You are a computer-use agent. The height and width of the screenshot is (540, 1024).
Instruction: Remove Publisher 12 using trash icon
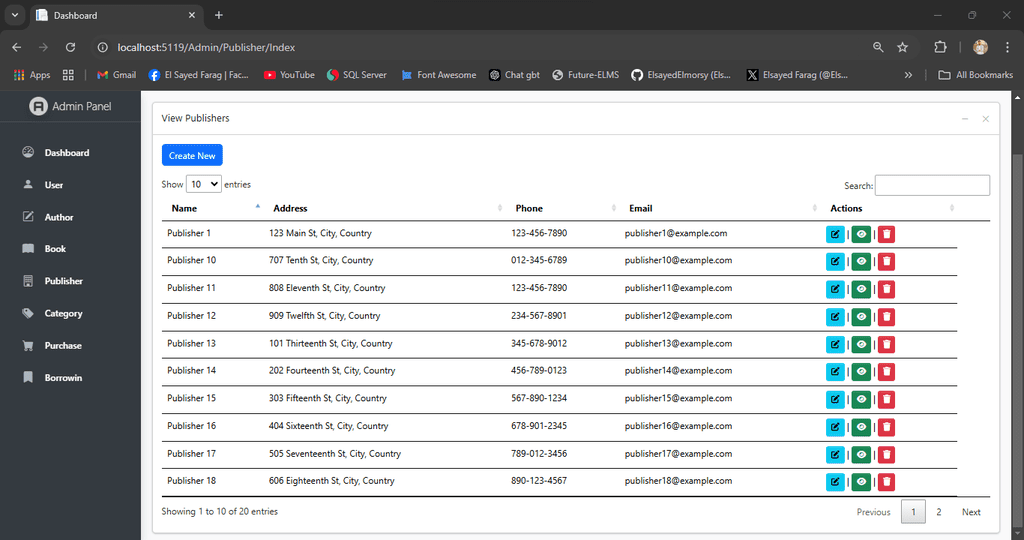tap(886, 317)
